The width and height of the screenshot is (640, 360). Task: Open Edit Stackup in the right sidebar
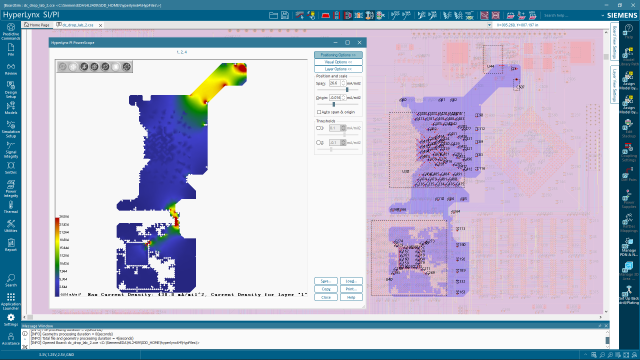[629, 129]
